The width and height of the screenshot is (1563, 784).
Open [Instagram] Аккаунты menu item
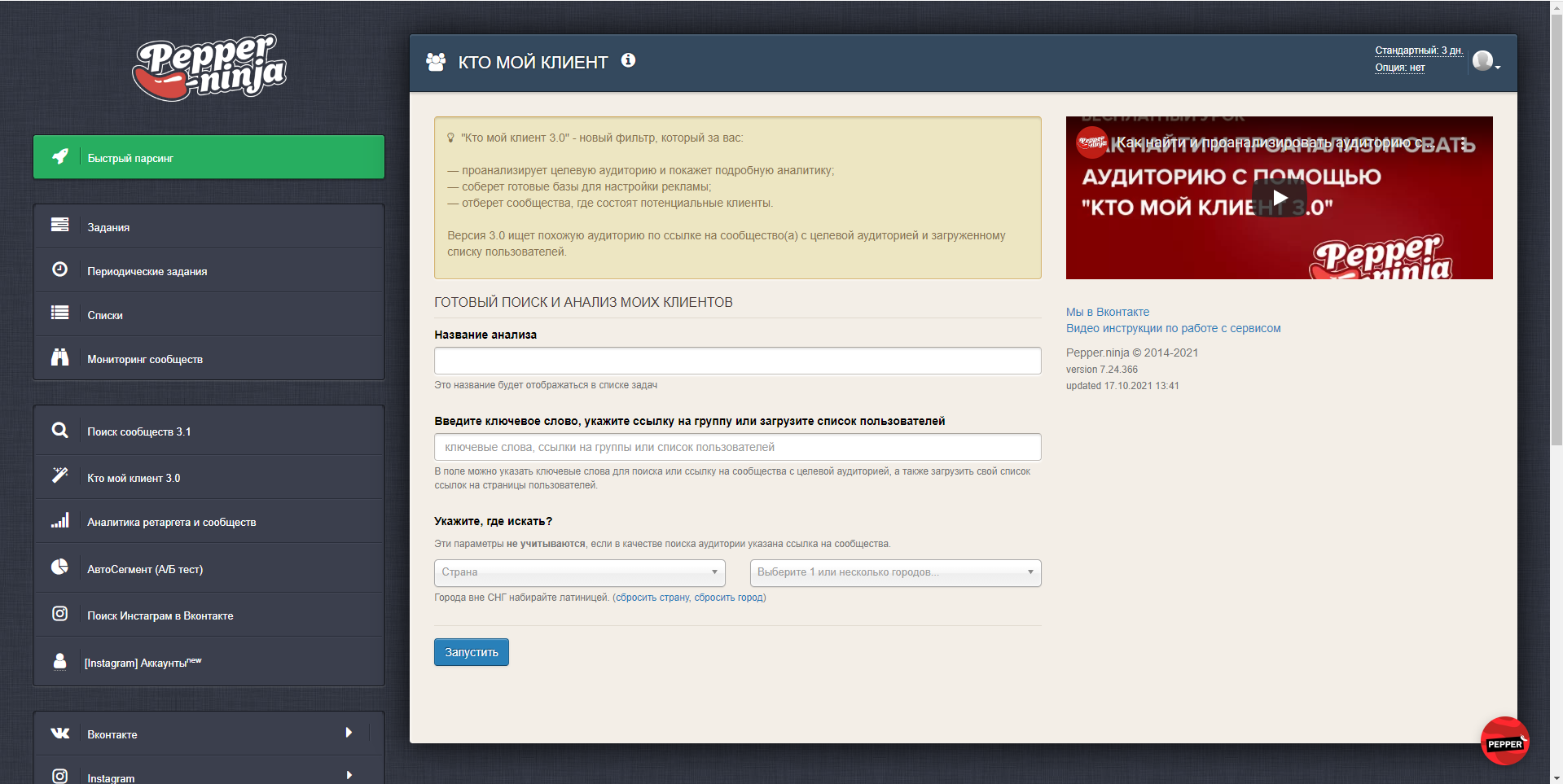click(209, 661)
